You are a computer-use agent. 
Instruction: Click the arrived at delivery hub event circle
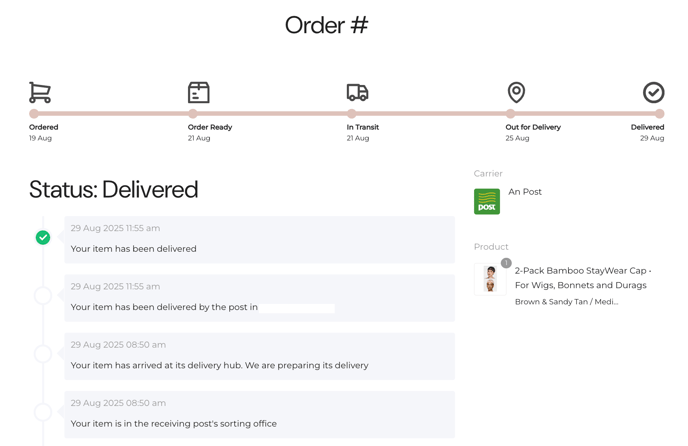43,354
